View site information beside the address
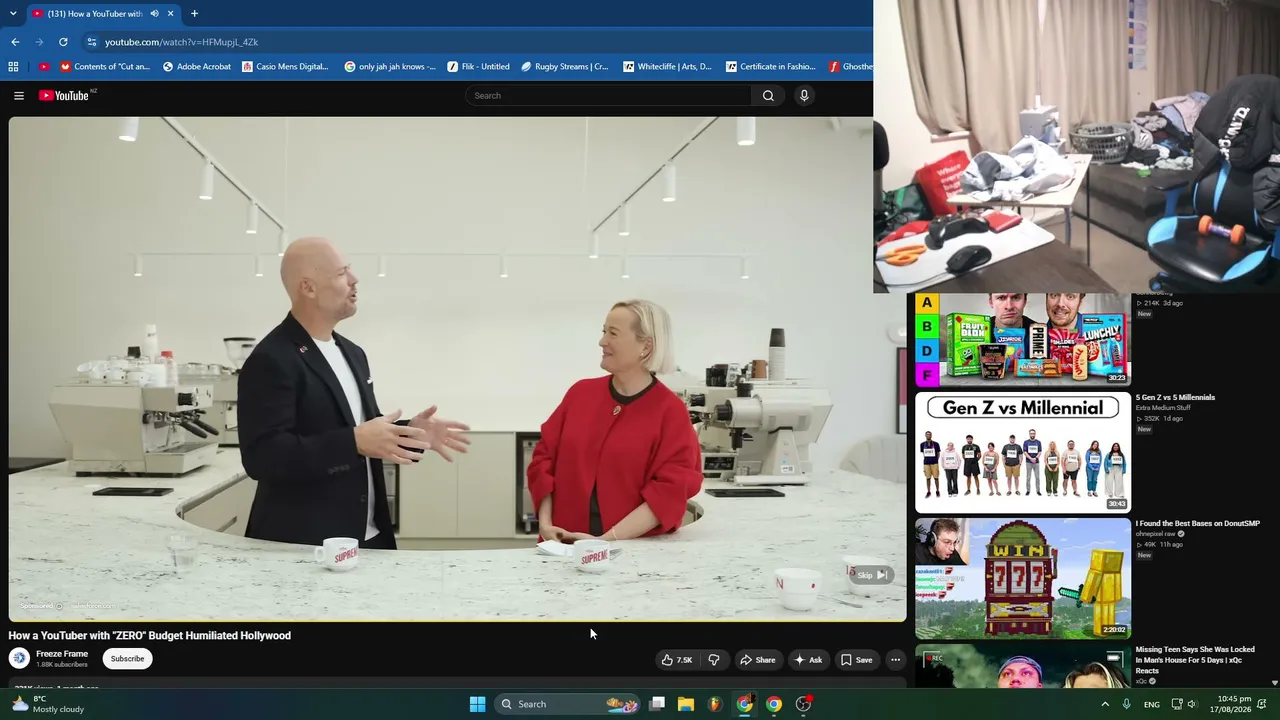Image resolution: width=1280 pixels, height=720 pixels. [x=91, y=42]
